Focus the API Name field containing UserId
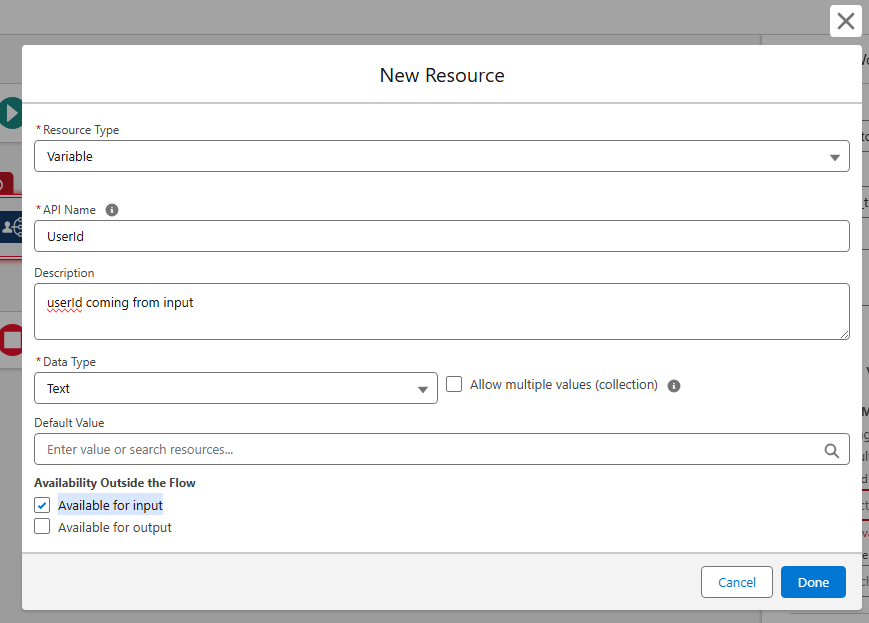 pos(441,236)
